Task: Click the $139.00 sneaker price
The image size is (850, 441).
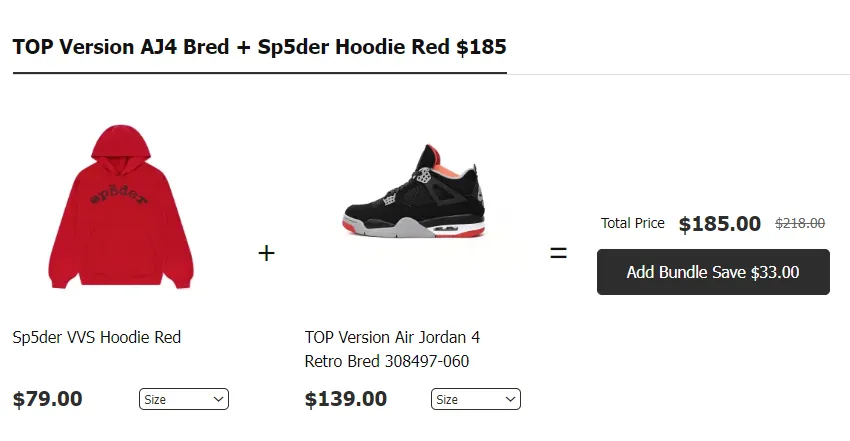Action: point(346,399)
